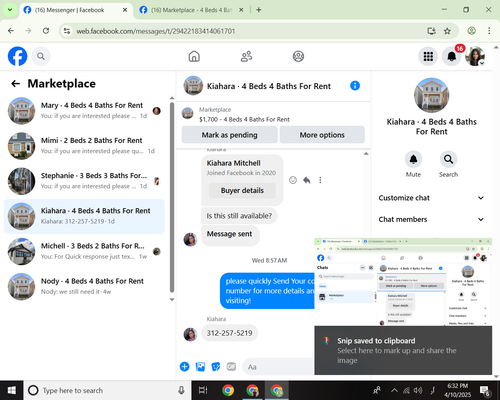This screenshot has height=400, width=500.
Task: Mute the conversation using bell icon
Action: point(413,159)
